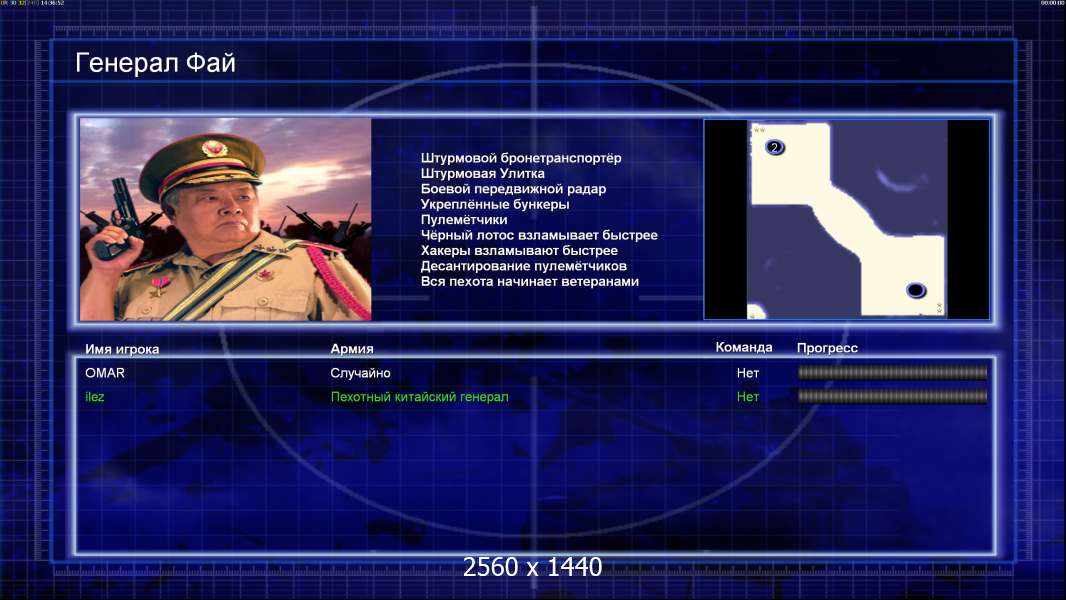Click 'Боевой передвижной радар' line
Image resolution: width=1066 pixels, height=600 pixels.
coord(513,189)
